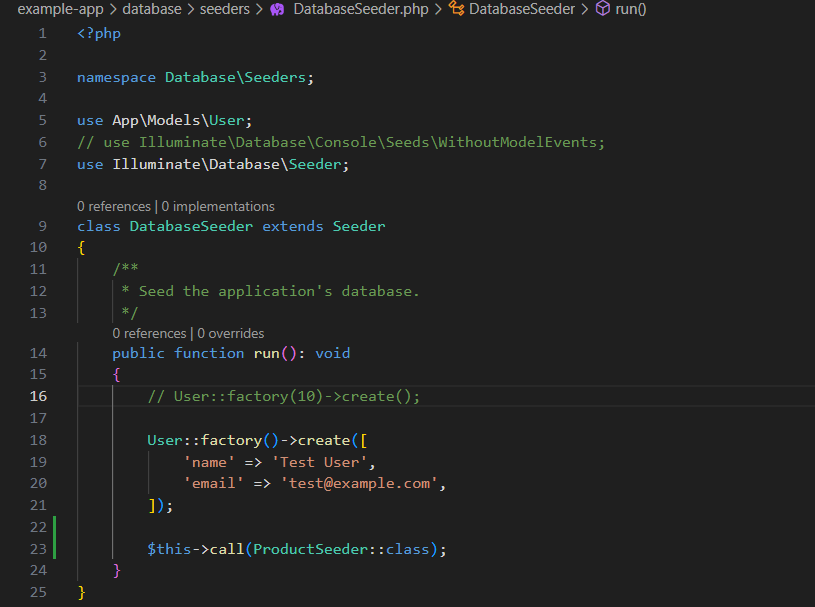Image resolution: width=815 pixels, height=607 pixels.
Task: Click the opening '{' on line 10
Action: pyautogui.click(x=81, y=248)
